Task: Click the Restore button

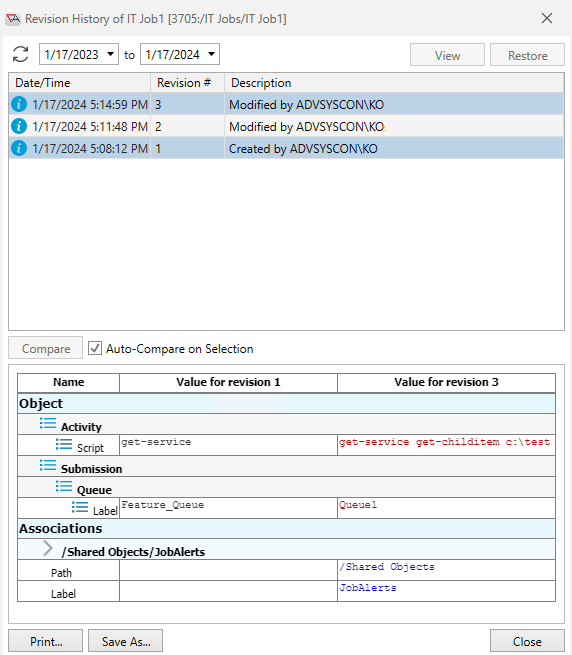Action: (527, 55)
